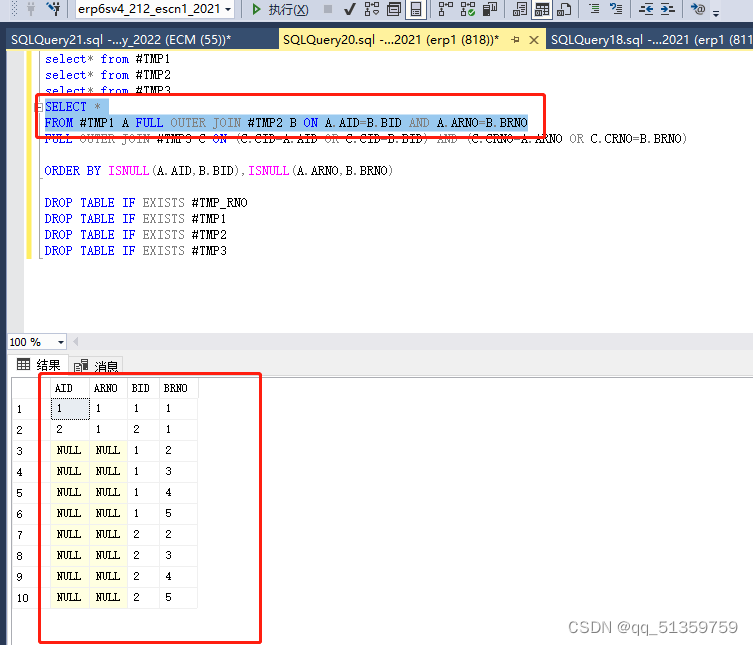Toggle IntelliSense enabled icon
Image resolution: width=753 pixels, height=645 pixels.
(x=416, y=9)
